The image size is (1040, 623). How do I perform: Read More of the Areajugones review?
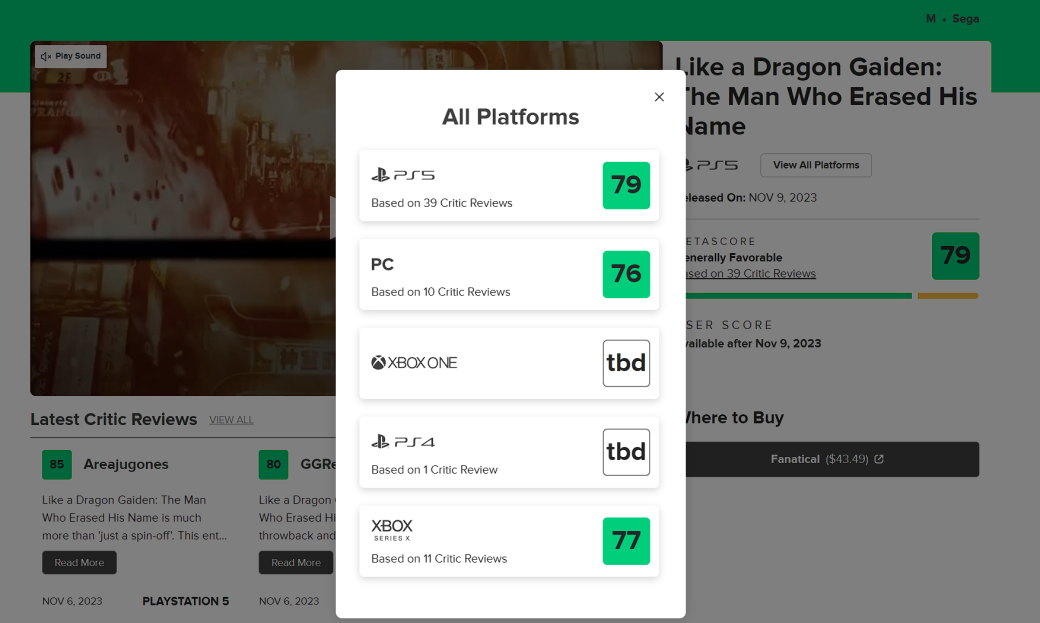(80, 563)
